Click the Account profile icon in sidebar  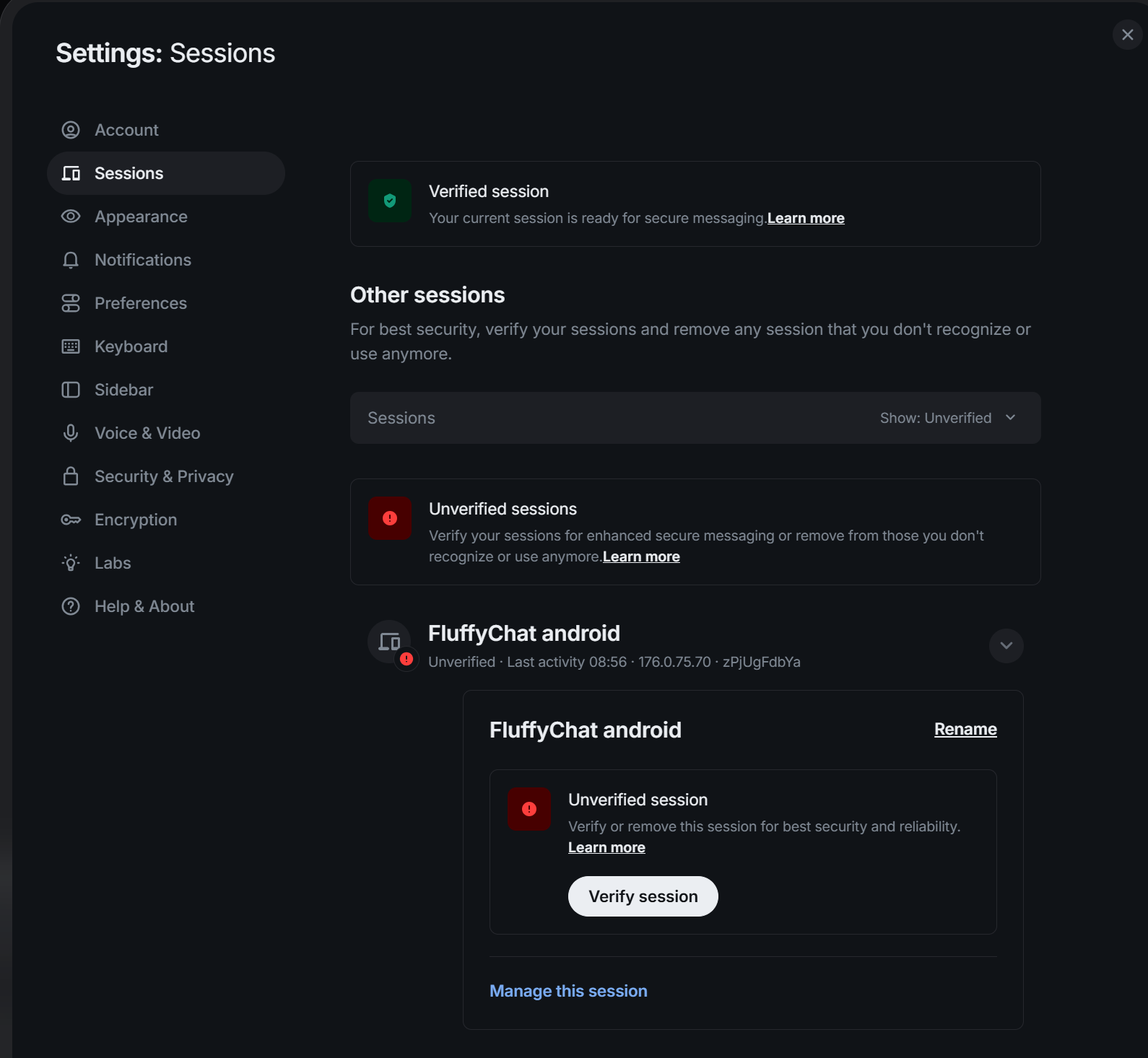tap(71, 130)
